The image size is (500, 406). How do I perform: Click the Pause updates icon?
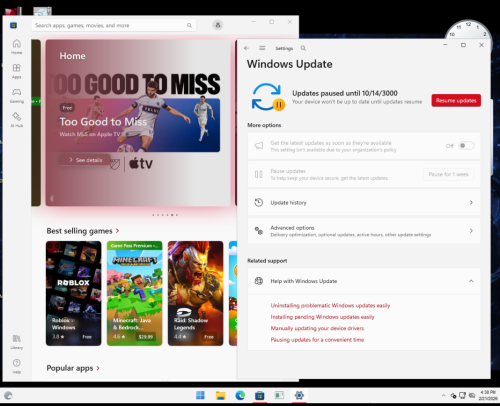pos(259,174)
